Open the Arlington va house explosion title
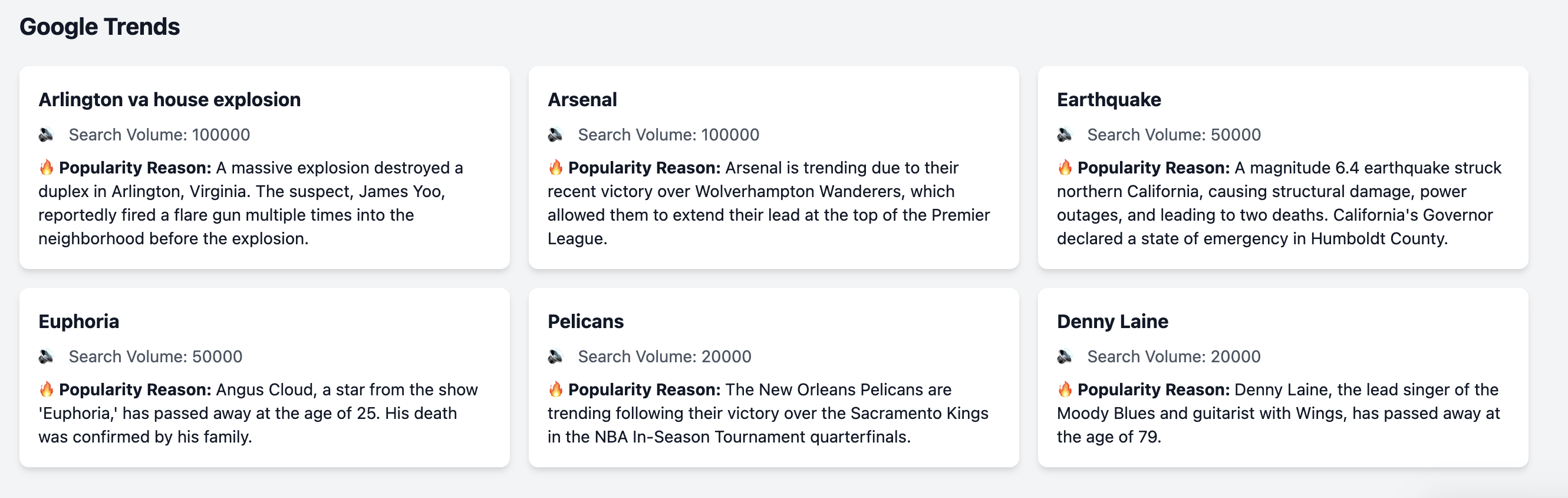1568x498 pixels. tap(169, 99)
